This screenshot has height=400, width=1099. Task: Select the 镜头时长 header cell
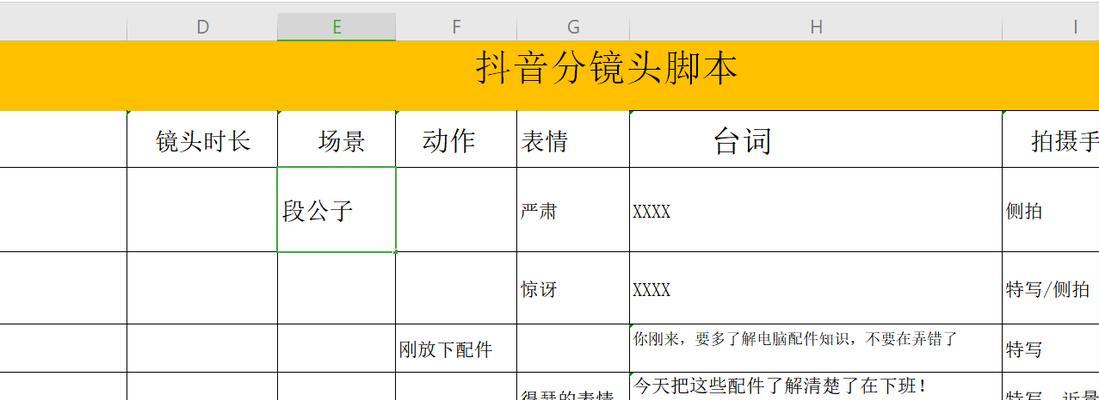202,139
